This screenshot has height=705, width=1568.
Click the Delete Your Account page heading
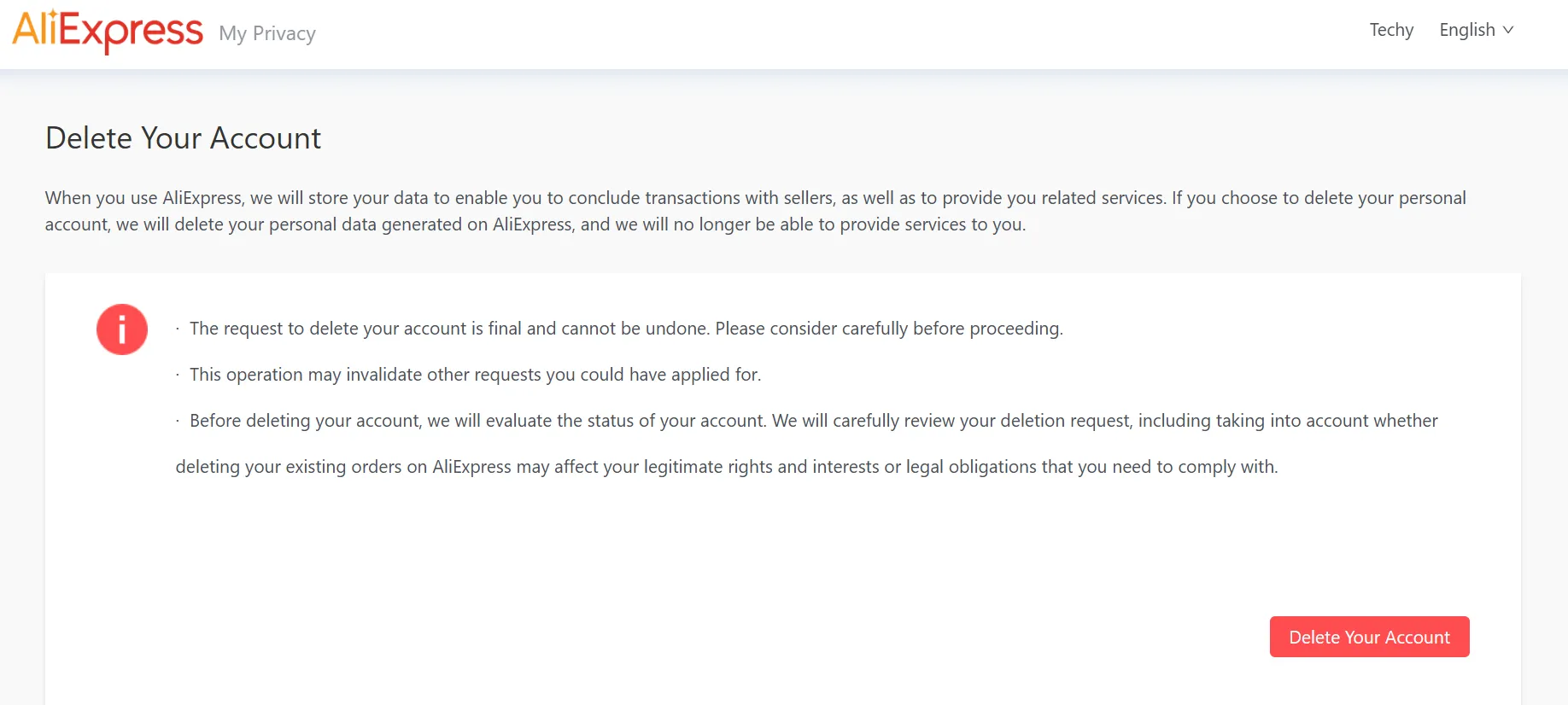[184, 138]
